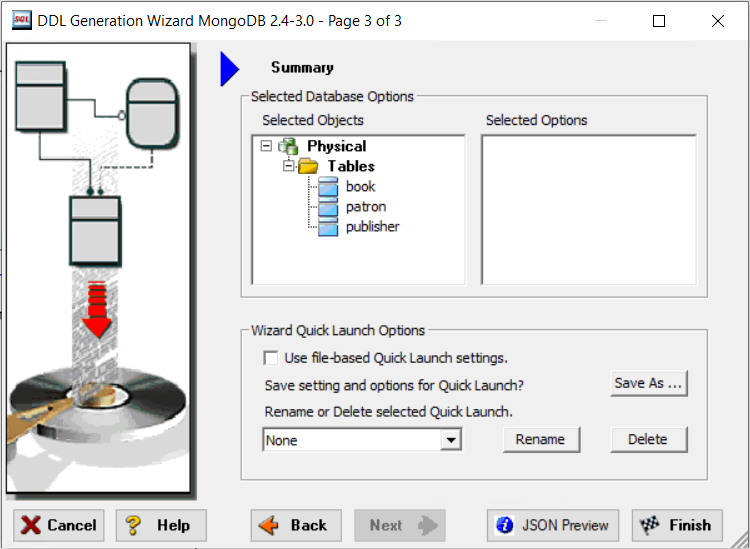Viewport: 750px width, 549px height.
Task: Click the 'Selected Objects' label
Action: point(313,120)
